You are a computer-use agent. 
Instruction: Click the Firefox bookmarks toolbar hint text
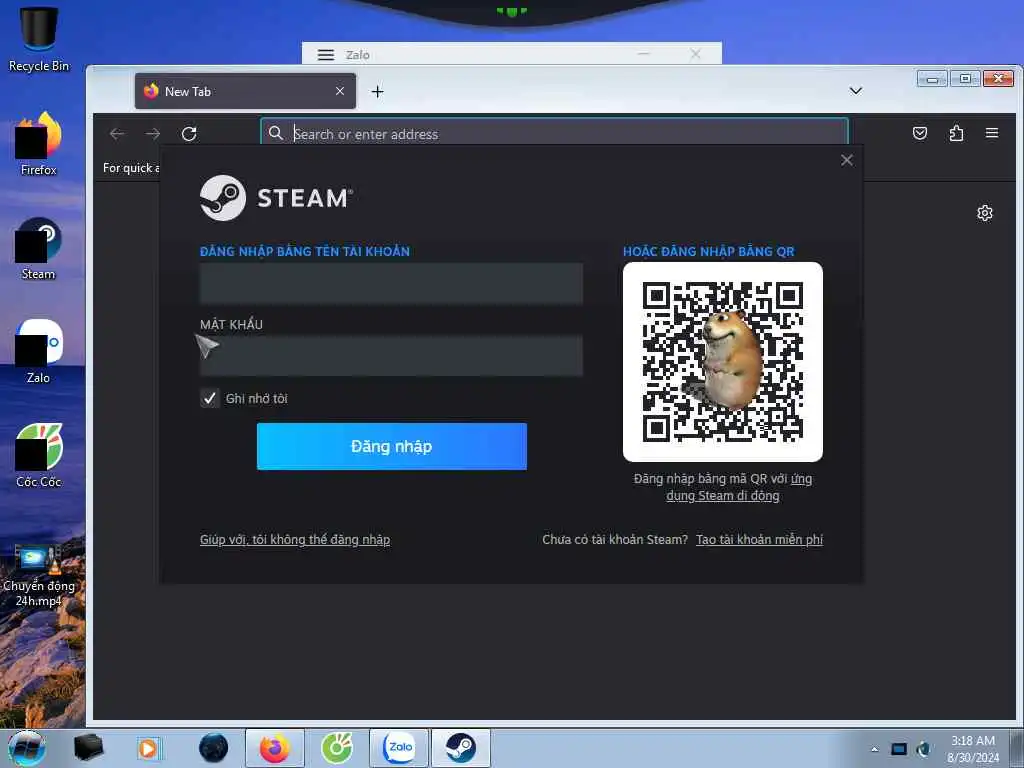point(131,168)
